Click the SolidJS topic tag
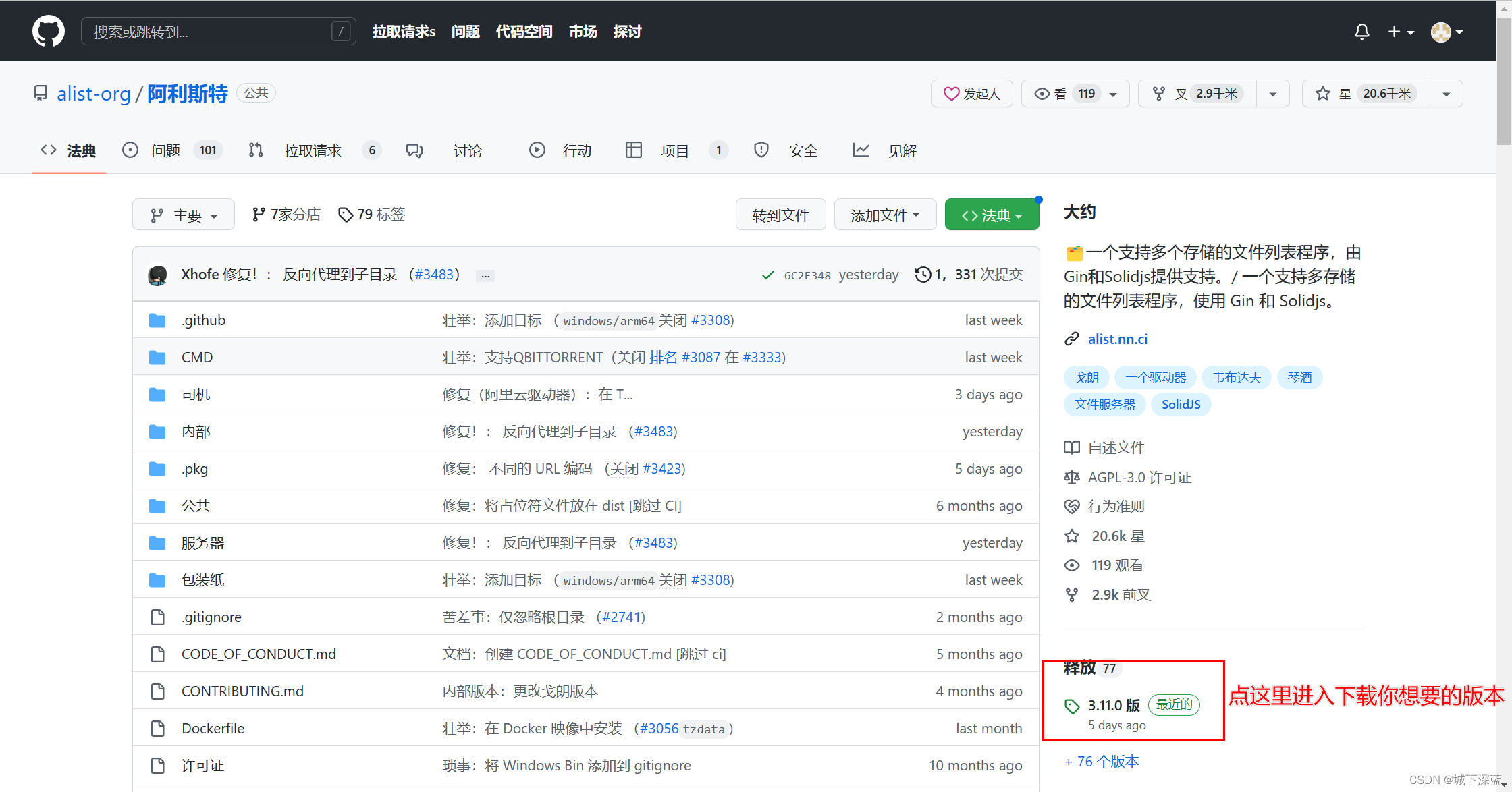The image size is (1512, 792). pyautogui.click(x=1181, y=405)
